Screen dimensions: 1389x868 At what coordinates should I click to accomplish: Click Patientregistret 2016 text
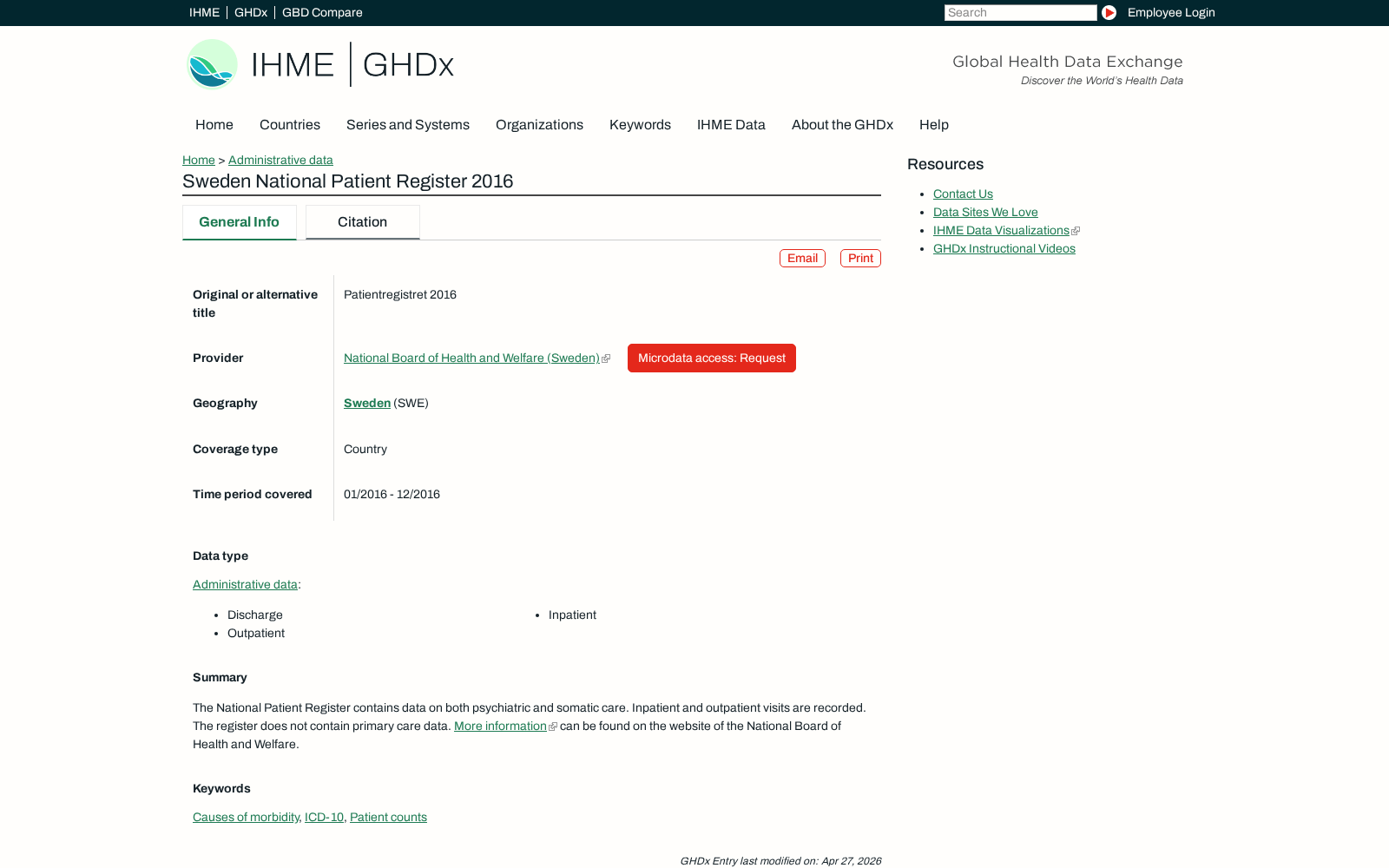click(400, 294)
